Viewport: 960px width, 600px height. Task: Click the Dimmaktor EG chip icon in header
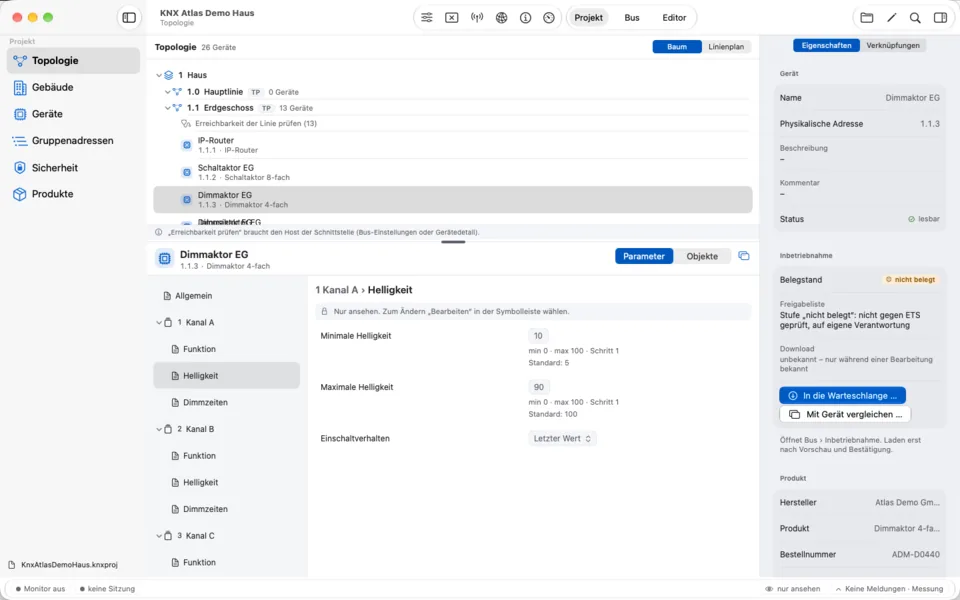pos(165,259)
